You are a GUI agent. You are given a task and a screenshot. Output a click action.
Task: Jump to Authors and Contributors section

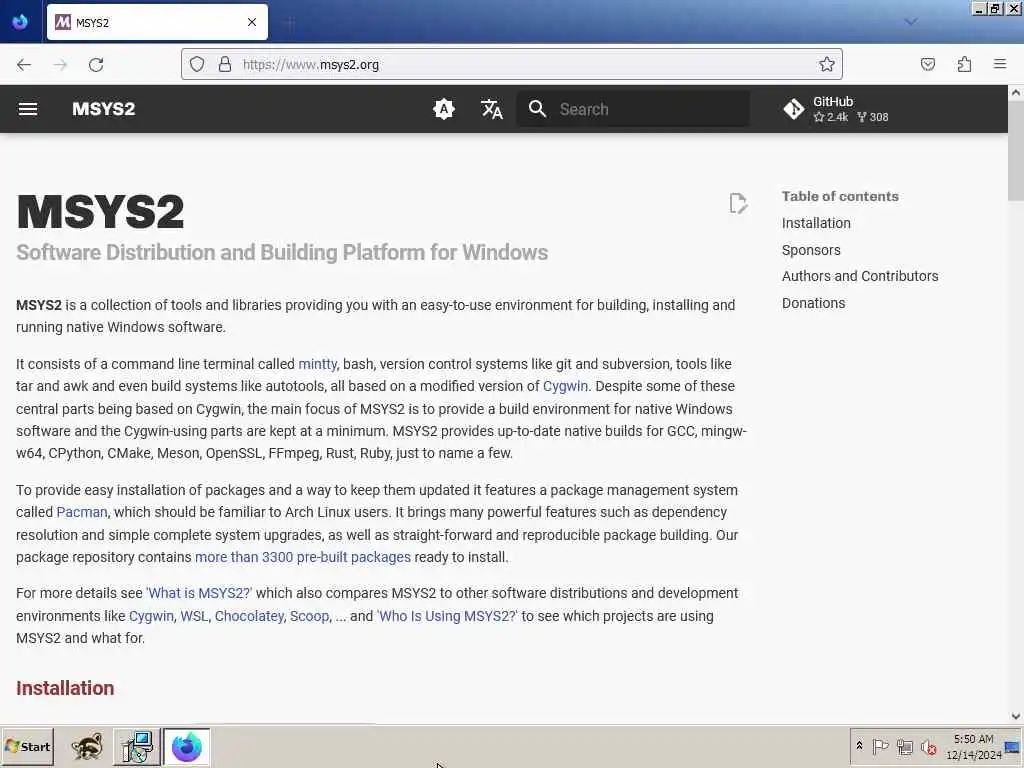tap(860, 276)
